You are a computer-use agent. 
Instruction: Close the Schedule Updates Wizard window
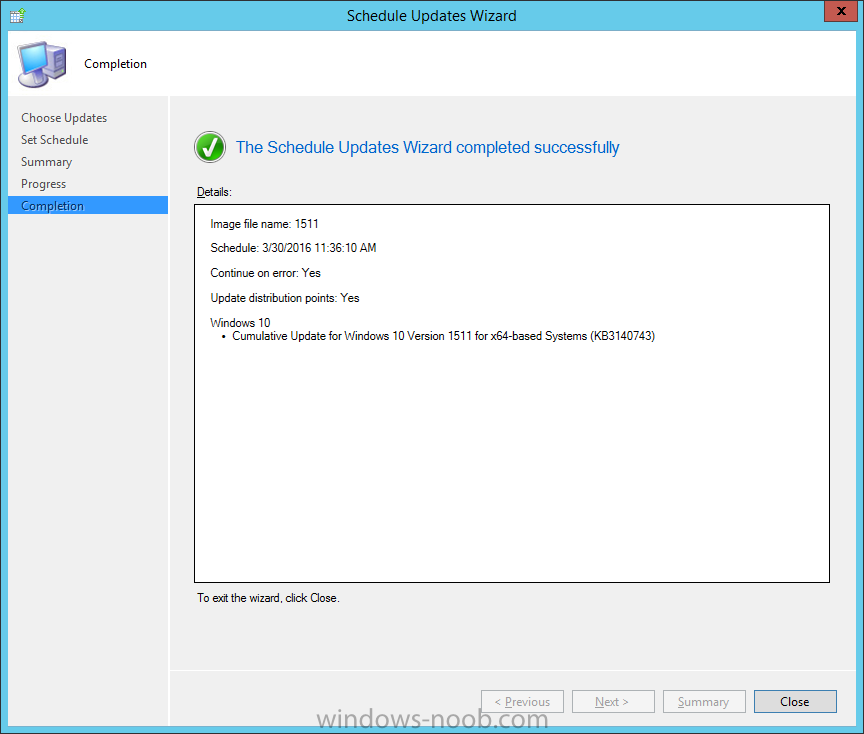coord(840,12)
